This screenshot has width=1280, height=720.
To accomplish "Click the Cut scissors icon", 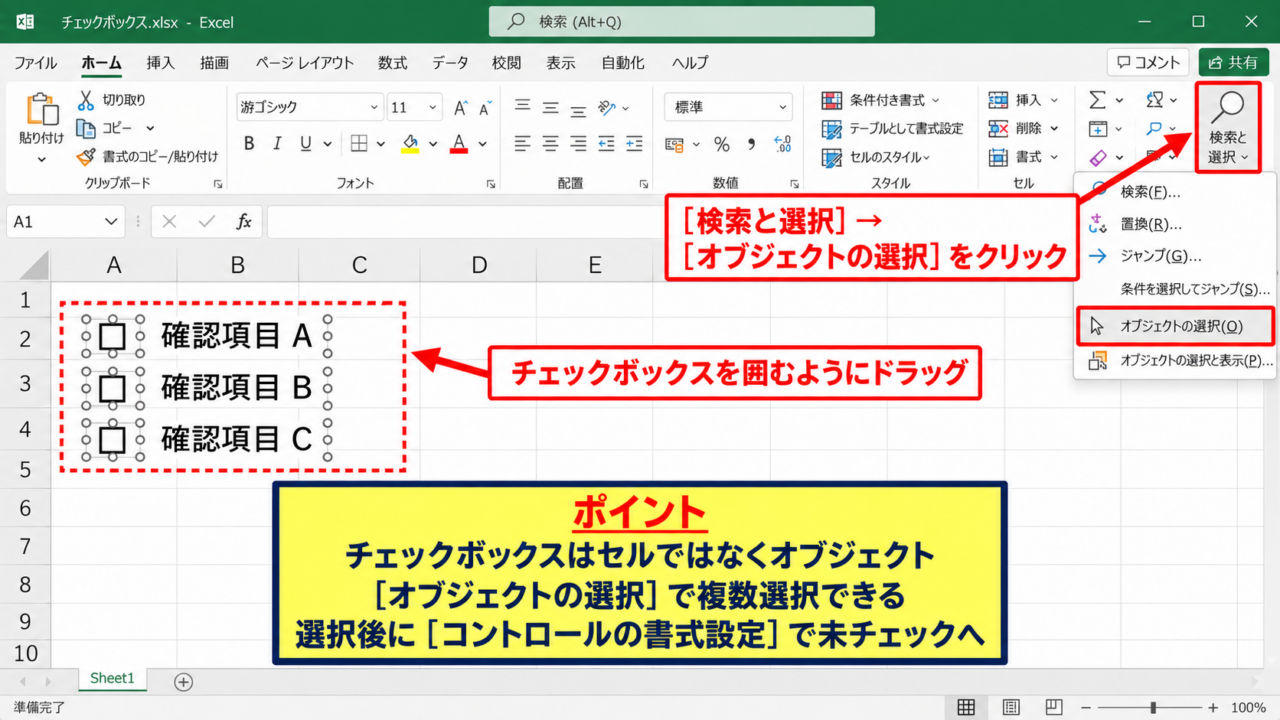I will click(86, 100).
